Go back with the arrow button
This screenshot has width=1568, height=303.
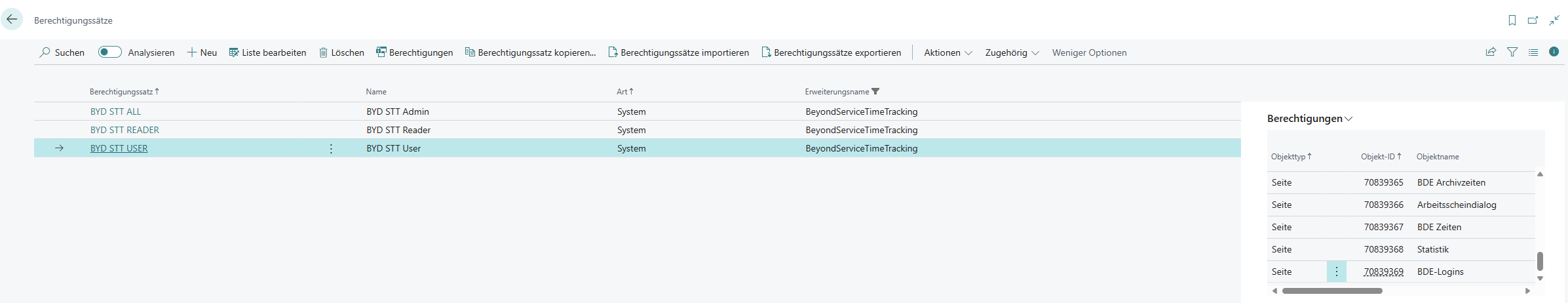pos(12,20)
